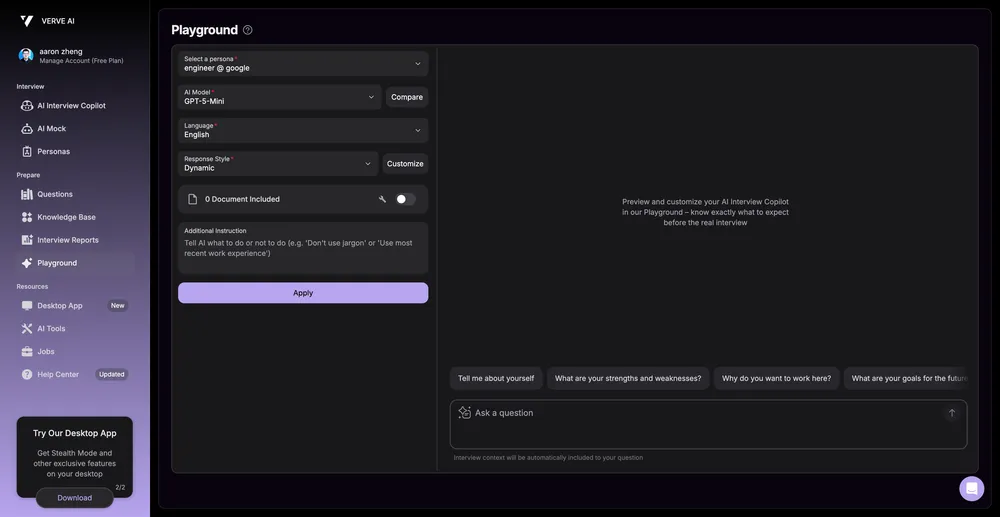This screenshot has width=1000, height=517.
Task: Open the chat support bubble icon
Action: pos(971,488)
